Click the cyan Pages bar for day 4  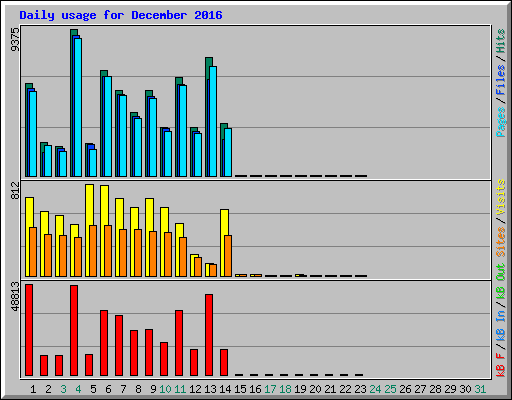(x=78, y=107)
